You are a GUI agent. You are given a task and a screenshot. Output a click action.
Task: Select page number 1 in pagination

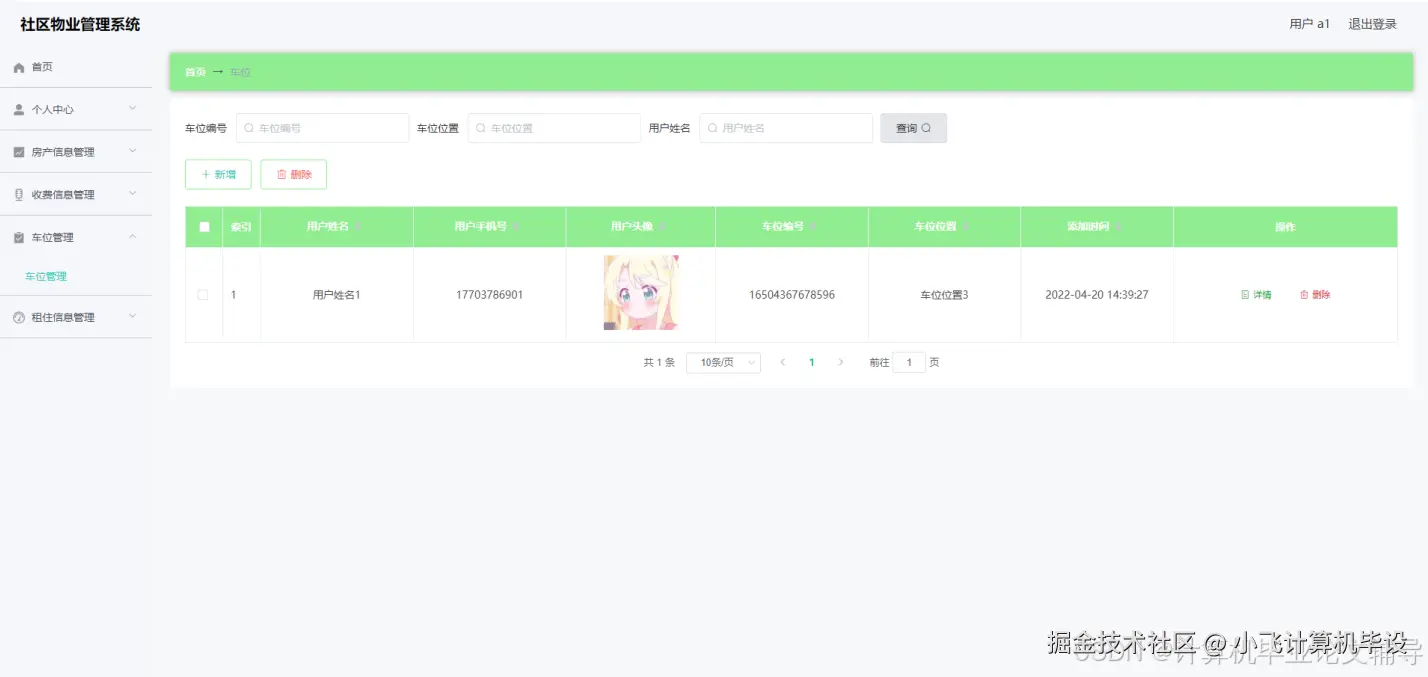(x=812, y=362)
